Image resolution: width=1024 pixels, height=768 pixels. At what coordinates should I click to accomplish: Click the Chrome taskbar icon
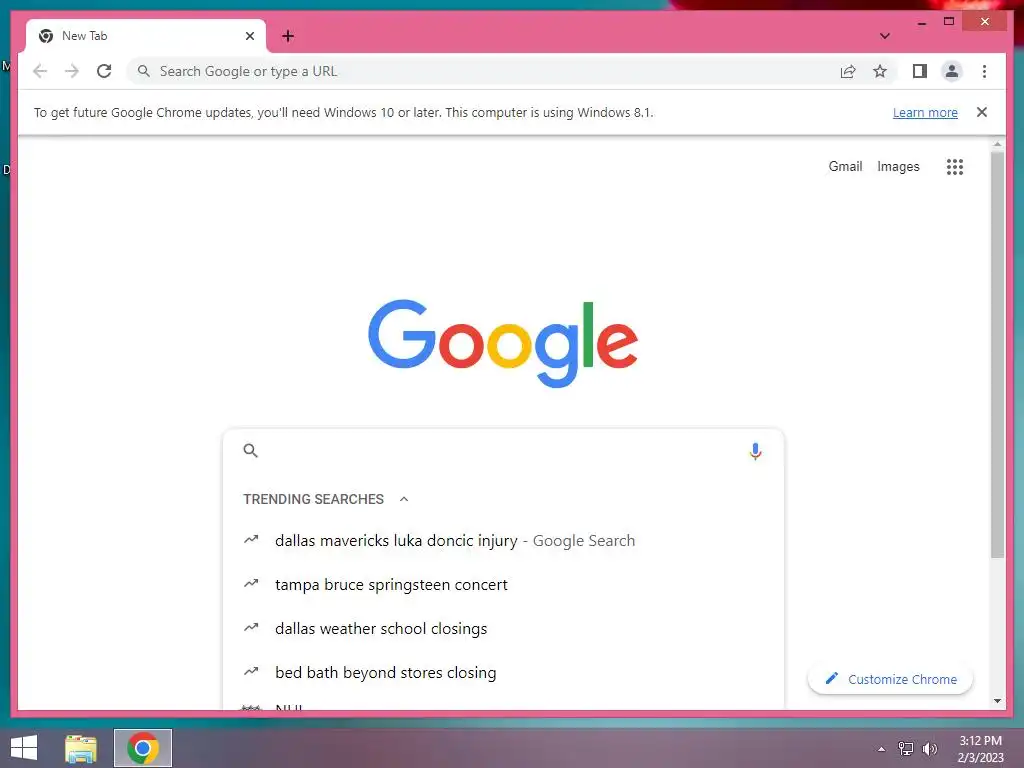tap(143, 748)
